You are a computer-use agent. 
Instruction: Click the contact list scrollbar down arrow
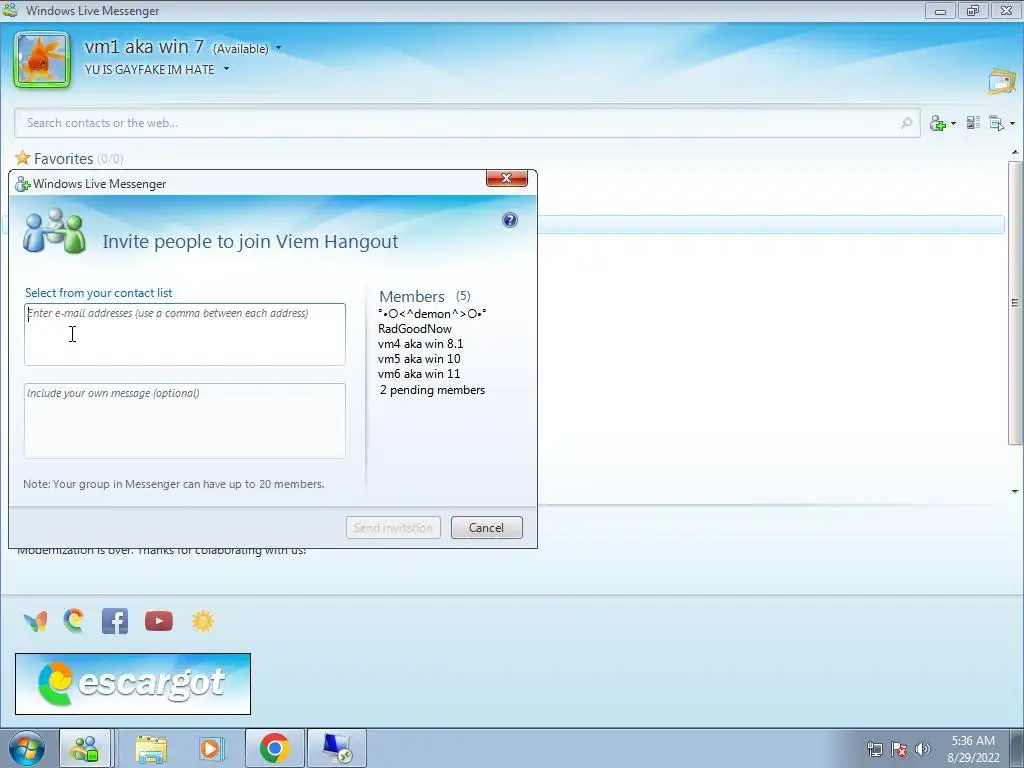point(1015,491)
